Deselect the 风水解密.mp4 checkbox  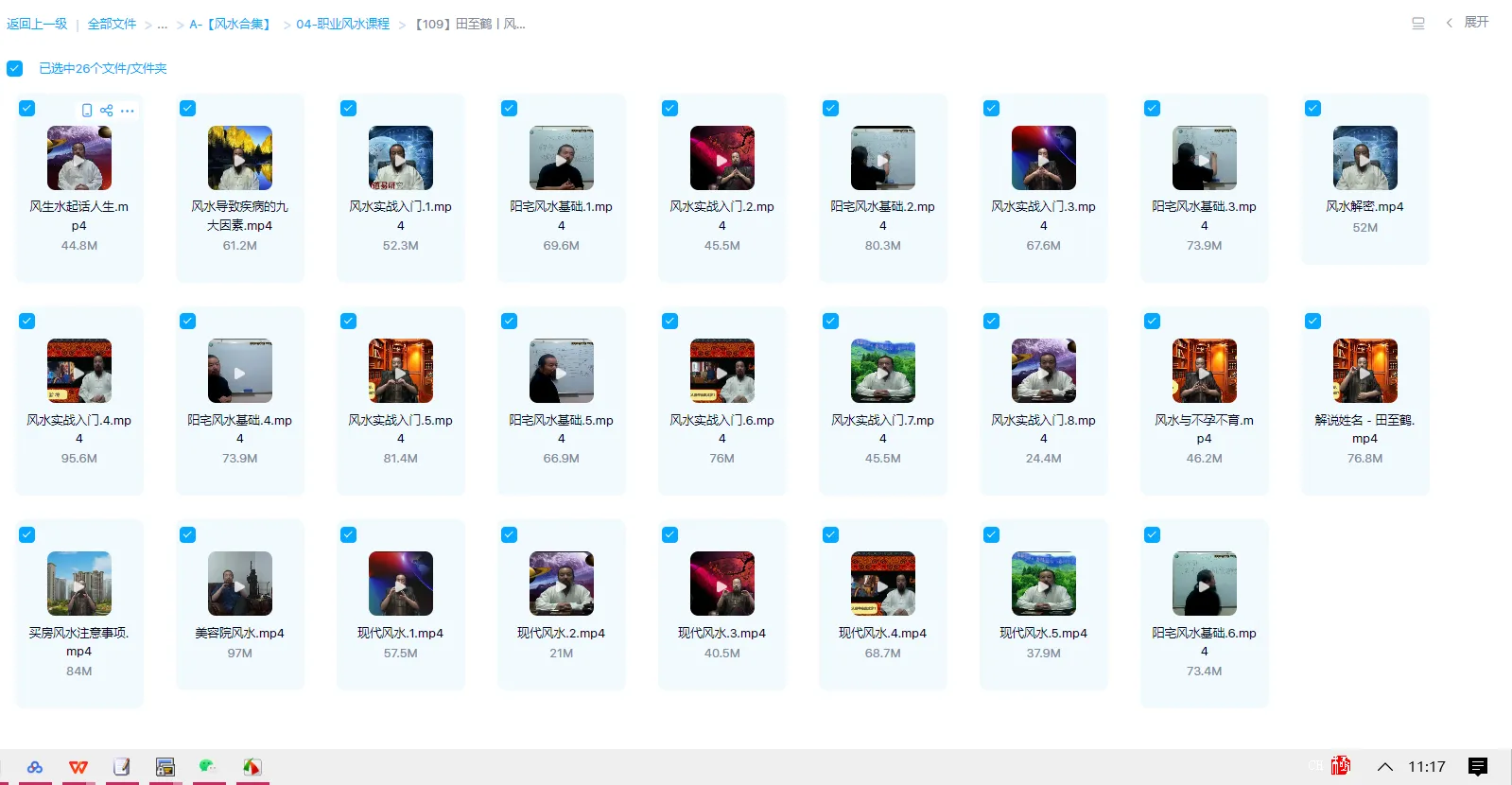[1312, 109]
